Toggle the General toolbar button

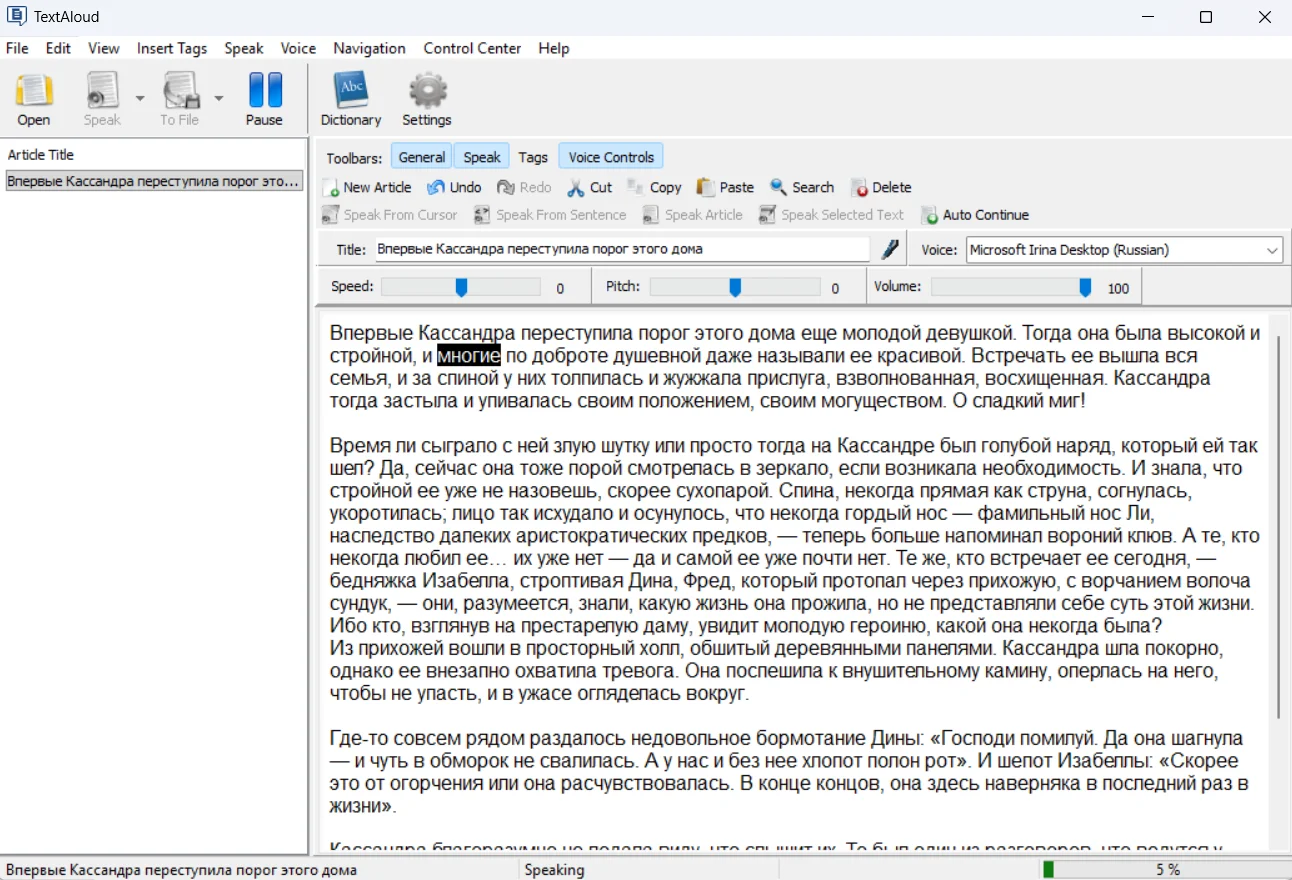(x=421, y=157)
